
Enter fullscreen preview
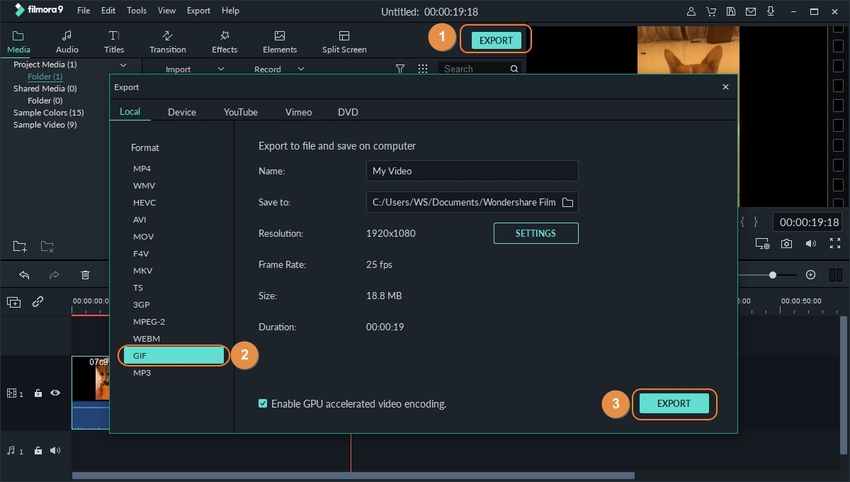point(835,243)
